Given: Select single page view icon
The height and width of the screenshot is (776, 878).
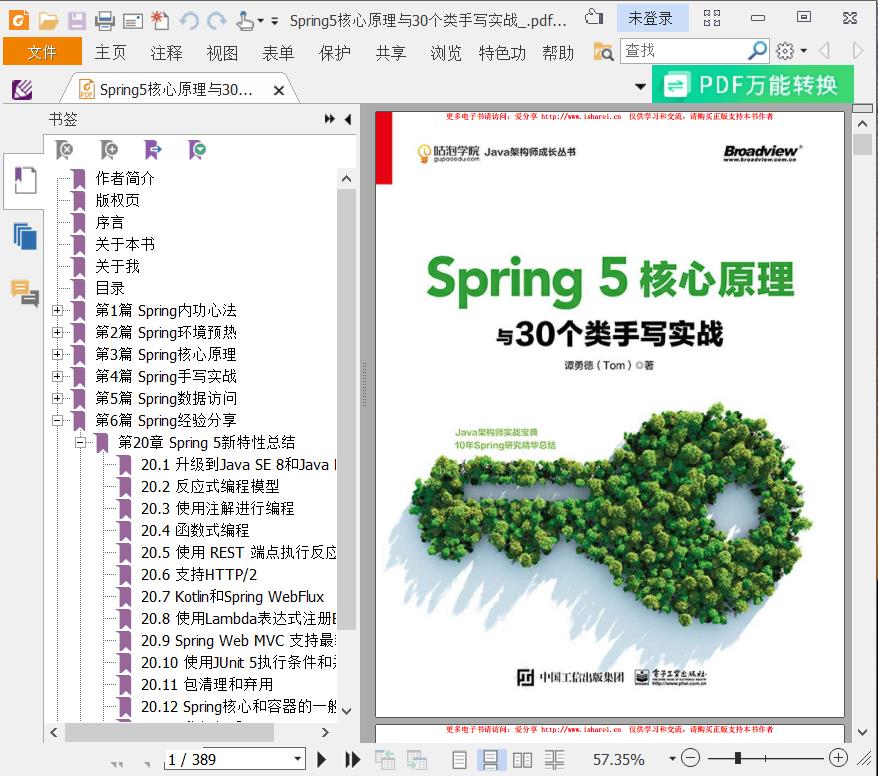Looking at the screenshot, I should click(x=459, y=760).
